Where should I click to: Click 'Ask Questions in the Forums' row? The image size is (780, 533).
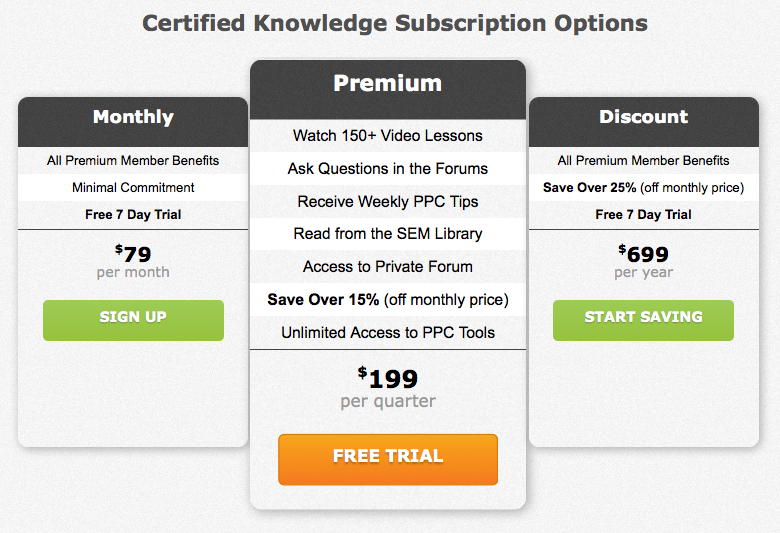coord(388,169)
